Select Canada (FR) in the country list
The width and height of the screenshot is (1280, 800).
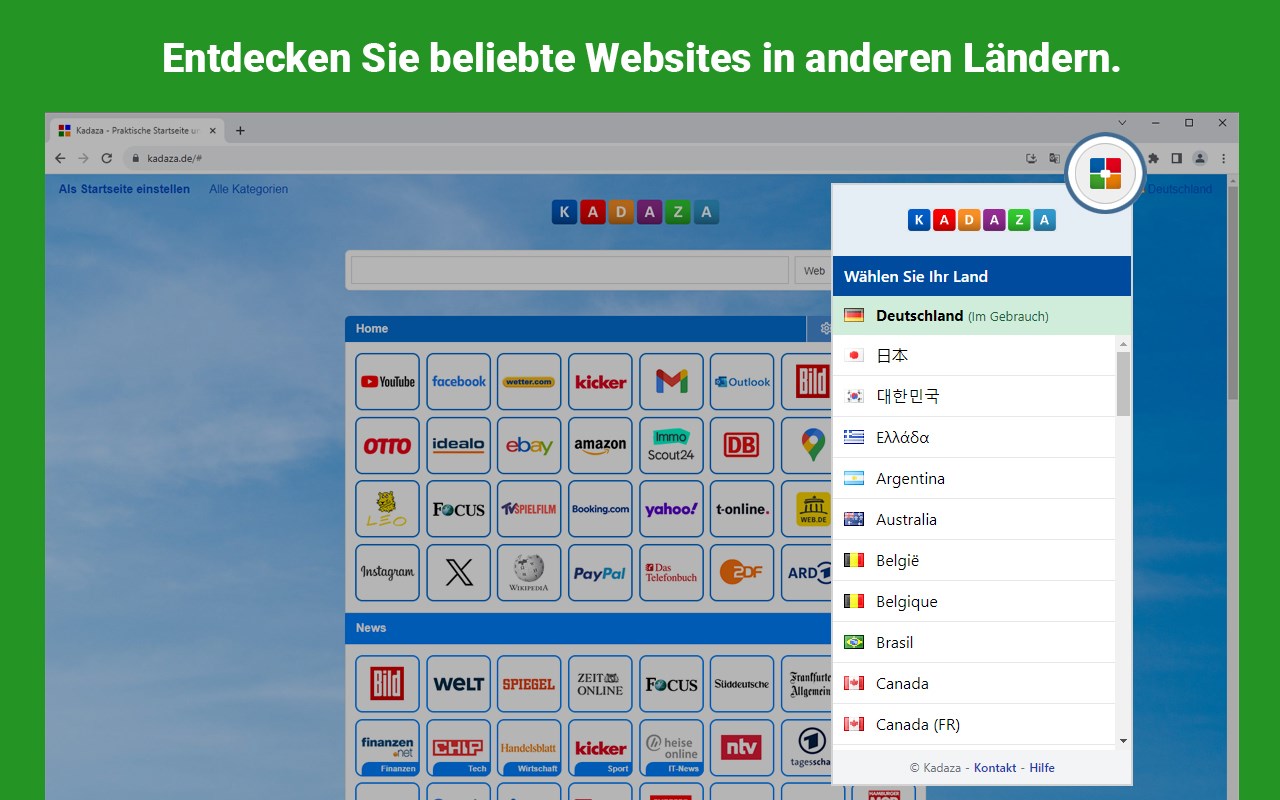pos(974,724)
